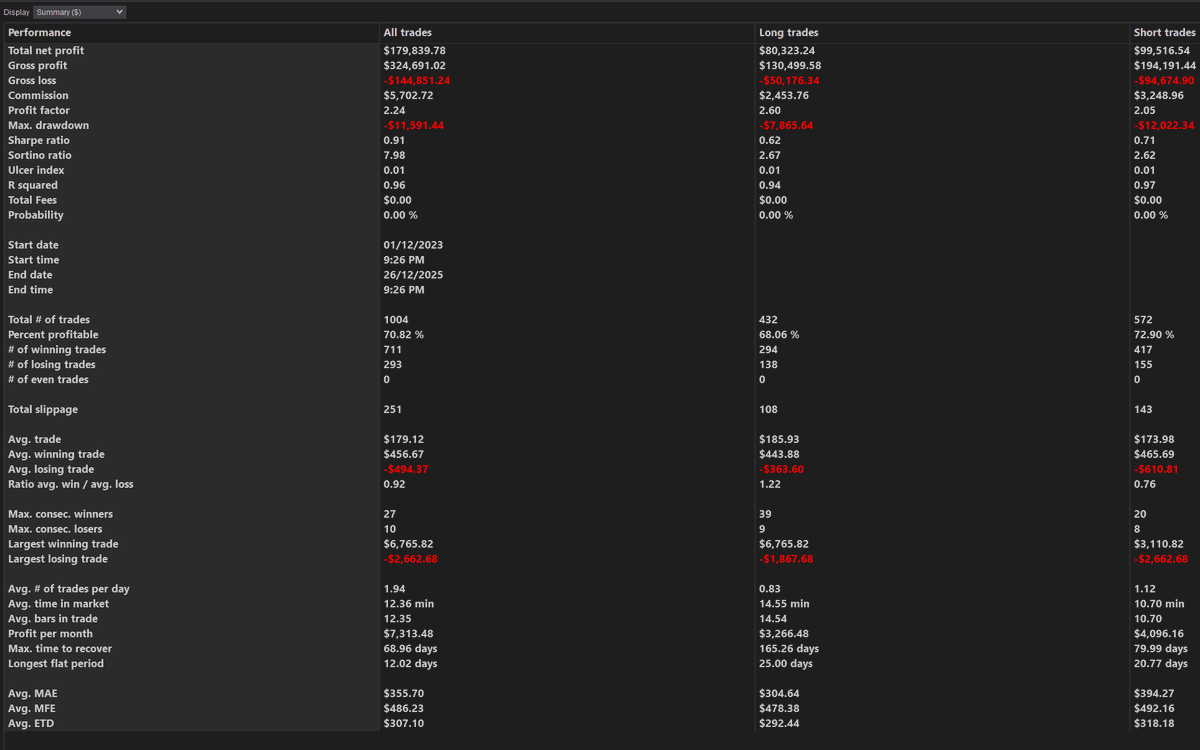This screenshot has height=750, width=1200.
Task: Select total trades count 1004
Action: [x=396, y=320]
